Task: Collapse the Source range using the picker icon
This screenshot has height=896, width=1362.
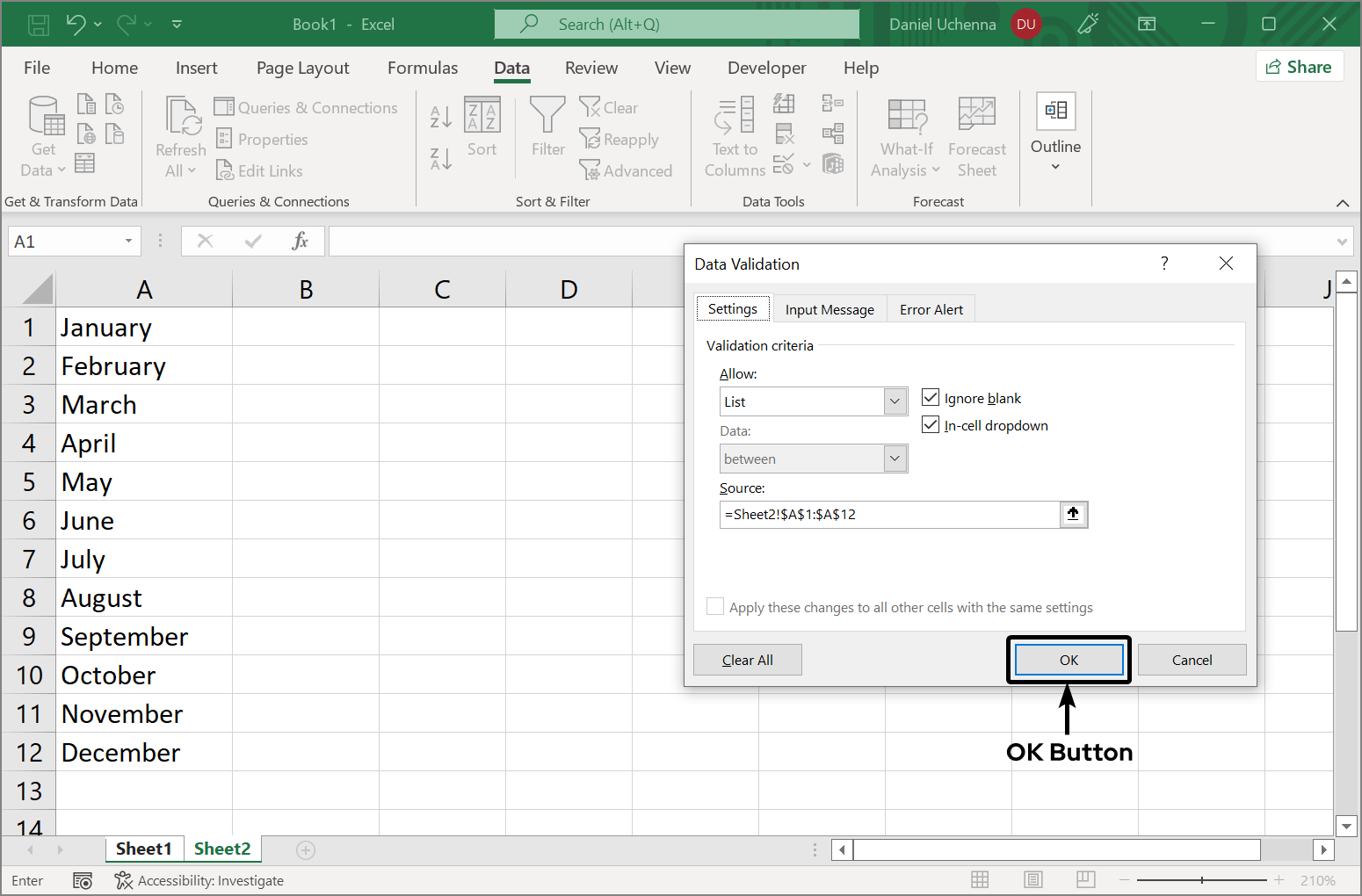Action: (x=1073, y=514)
